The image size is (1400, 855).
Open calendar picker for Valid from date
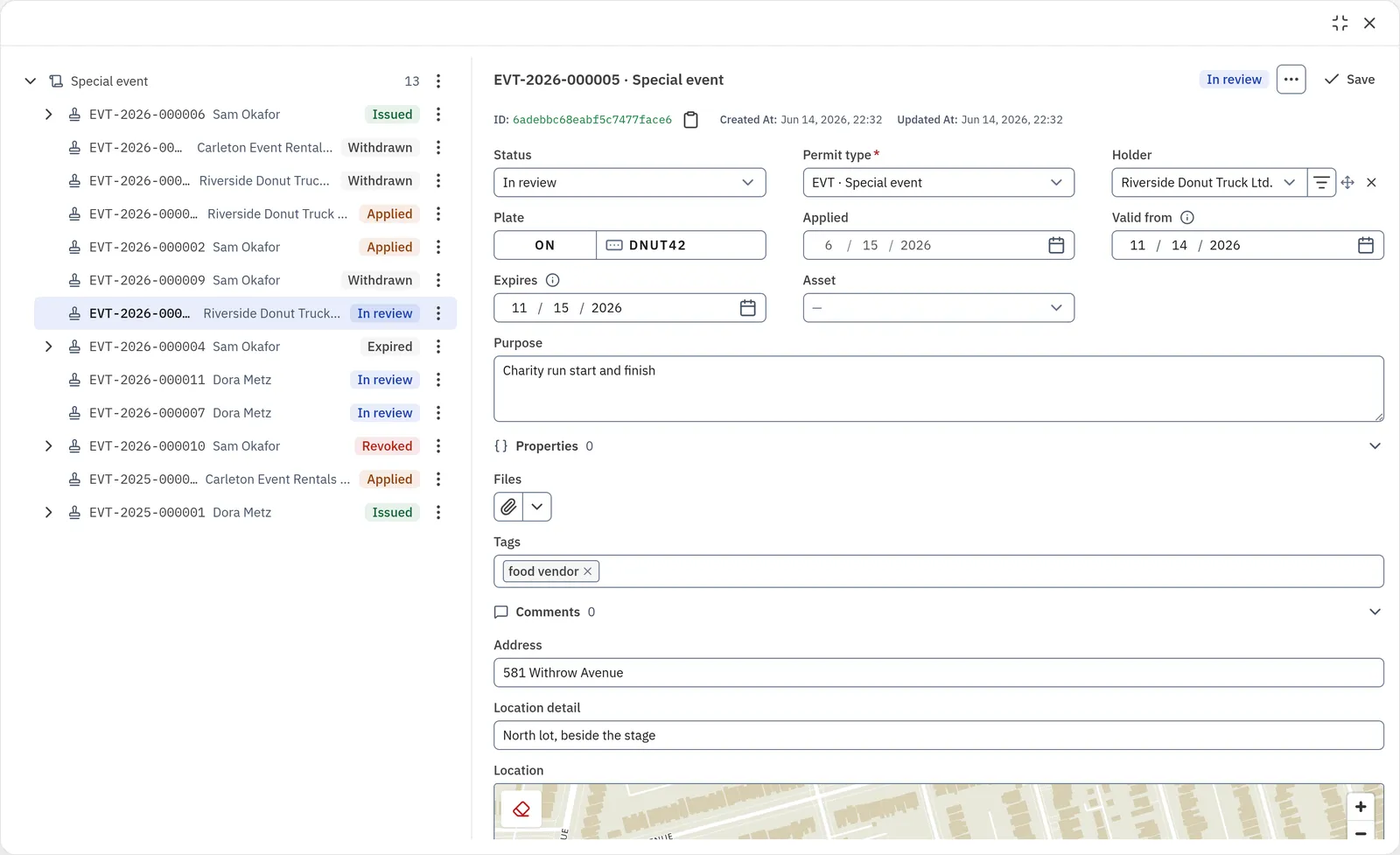[x=1365, y=246]
